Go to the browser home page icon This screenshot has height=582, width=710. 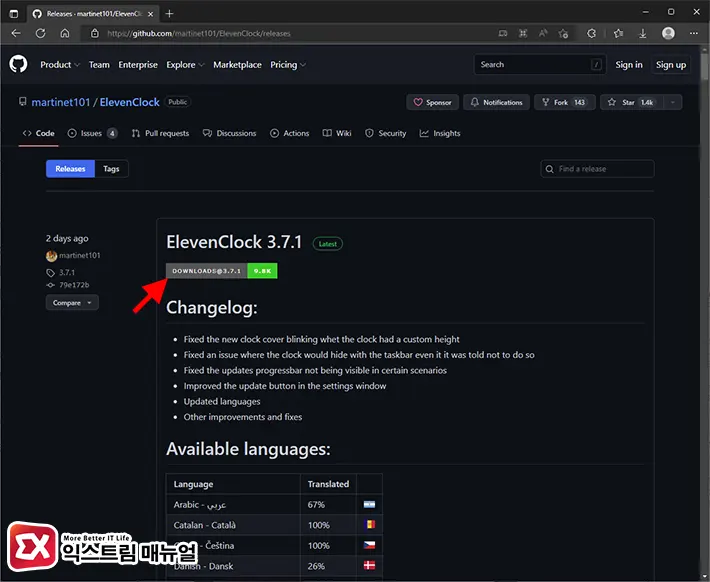coord(65,33)
